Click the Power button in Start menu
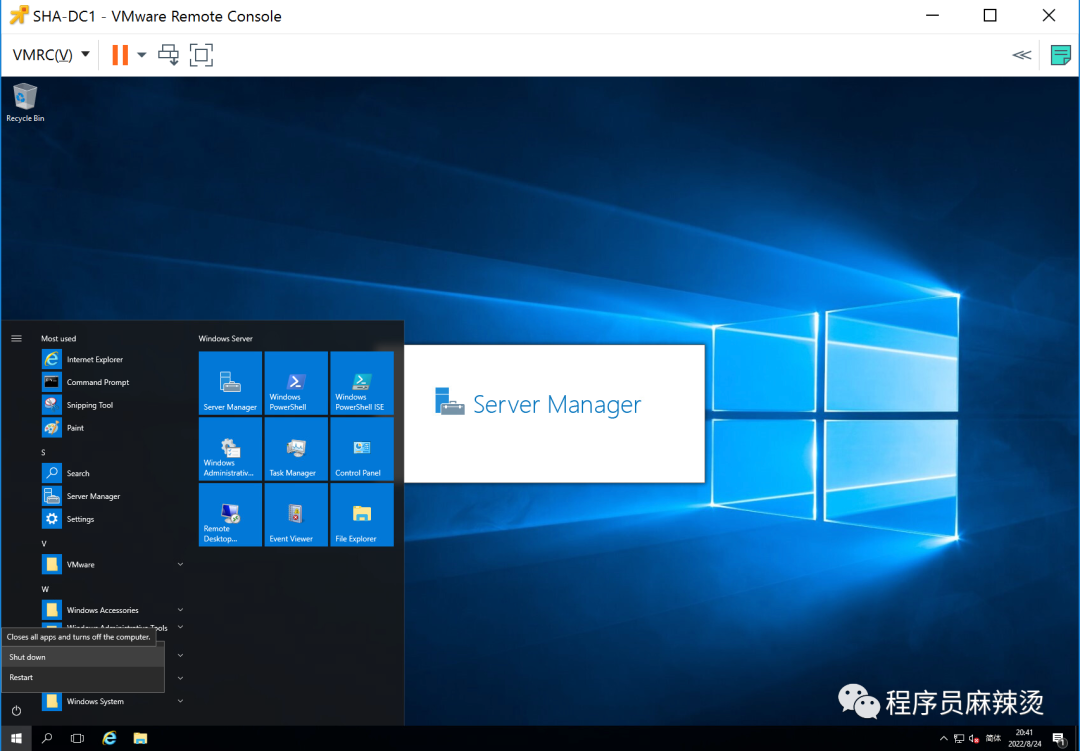 coord(17,710)
